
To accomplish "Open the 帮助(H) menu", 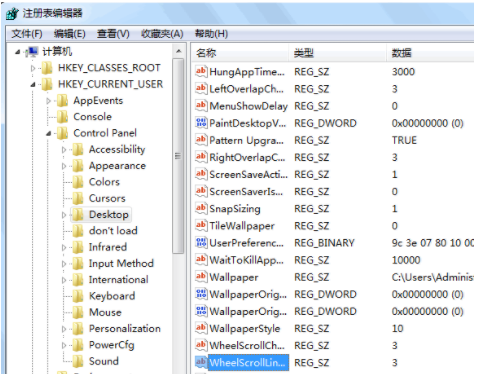I will tap(211, 34).
